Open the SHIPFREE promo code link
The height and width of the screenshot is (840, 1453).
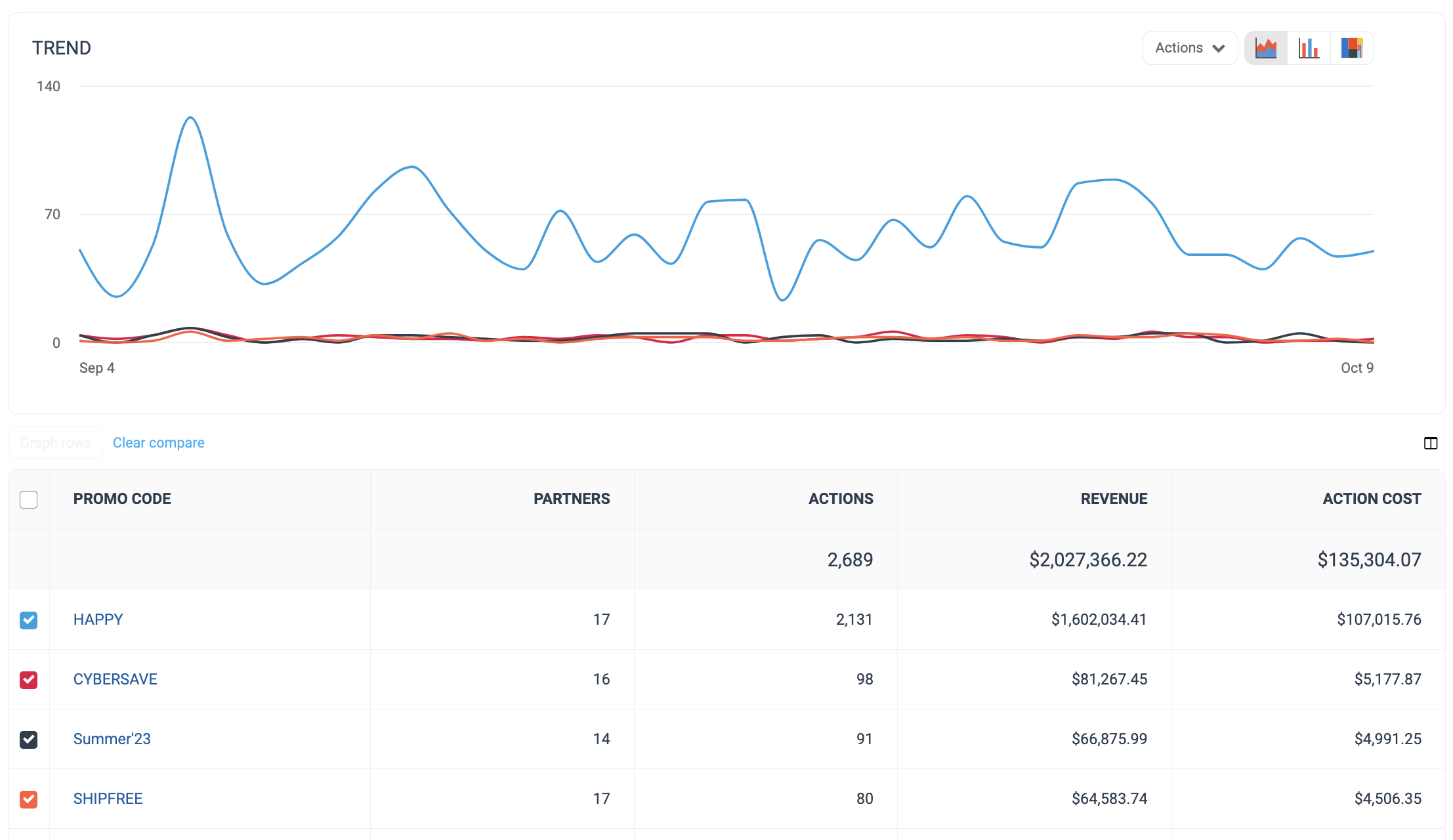click(108, 799)
